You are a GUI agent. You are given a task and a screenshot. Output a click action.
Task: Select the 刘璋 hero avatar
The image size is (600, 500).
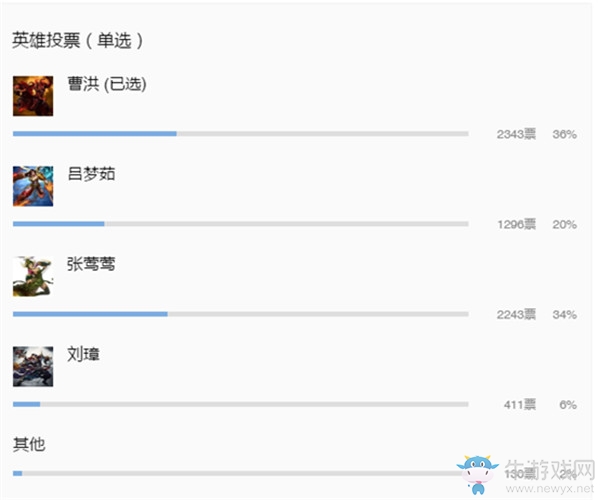click(32, 366)
